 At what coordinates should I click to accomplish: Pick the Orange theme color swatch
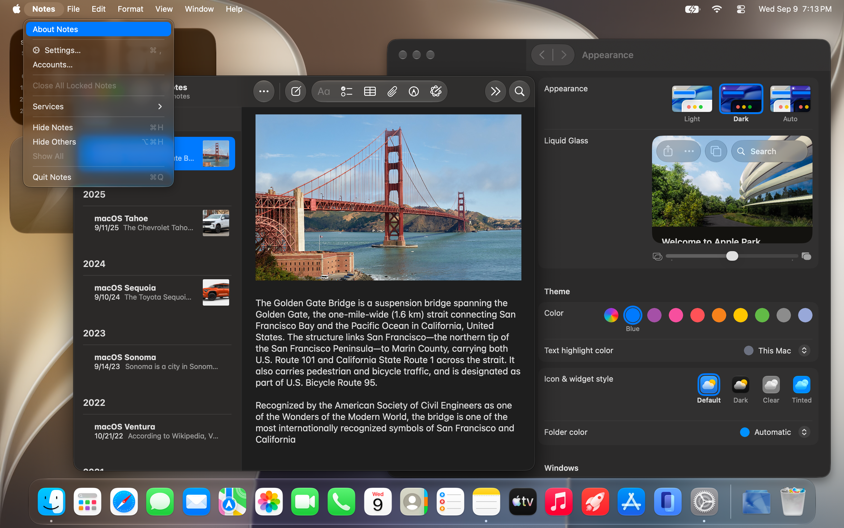719,315
